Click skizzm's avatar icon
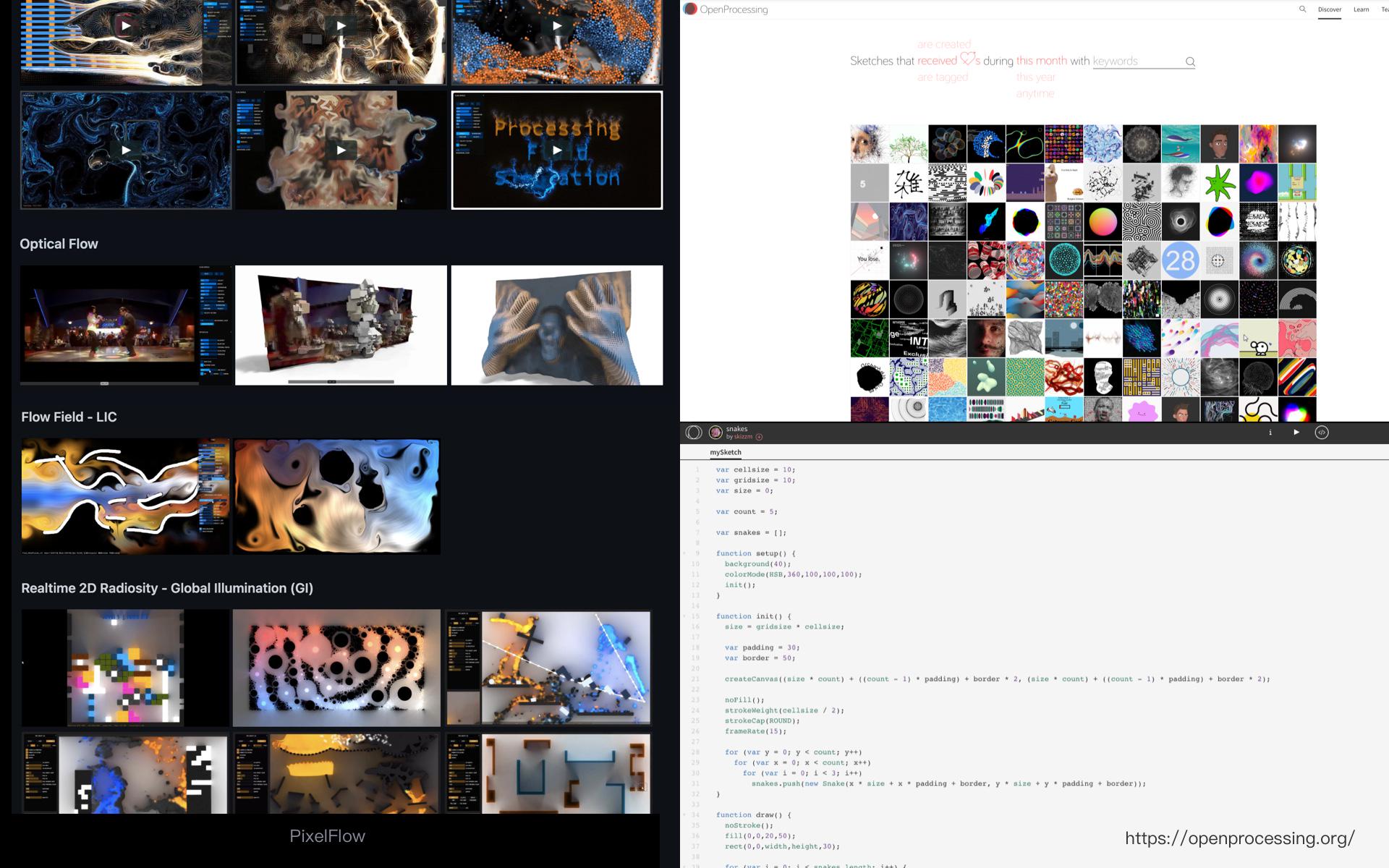This screenshot has width=1389, height=868. 715,433
